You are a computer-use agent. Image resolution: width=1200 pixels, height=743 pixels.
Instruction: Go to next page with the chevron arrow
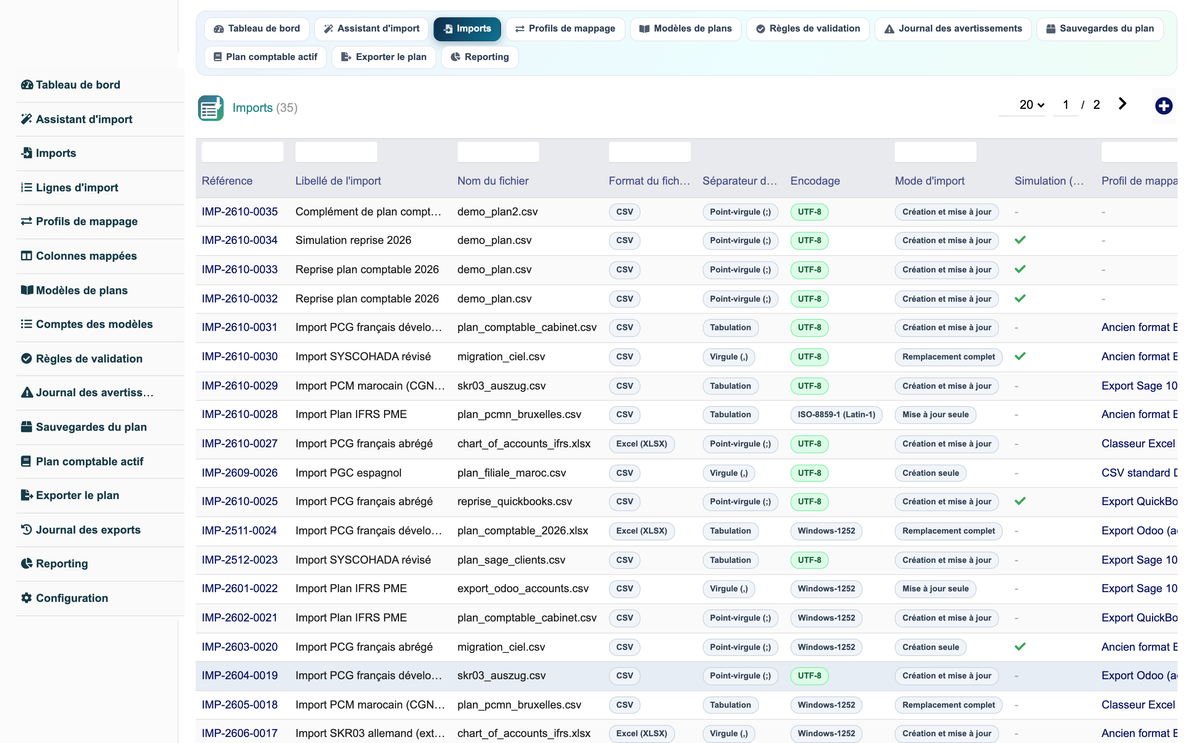tap(1123, 104)
